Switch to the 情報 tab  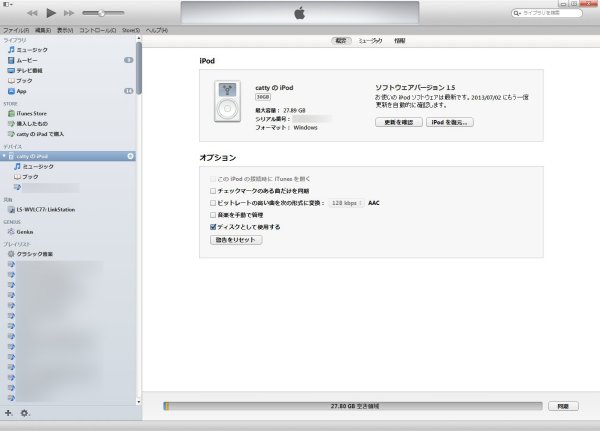coord(399,41)
